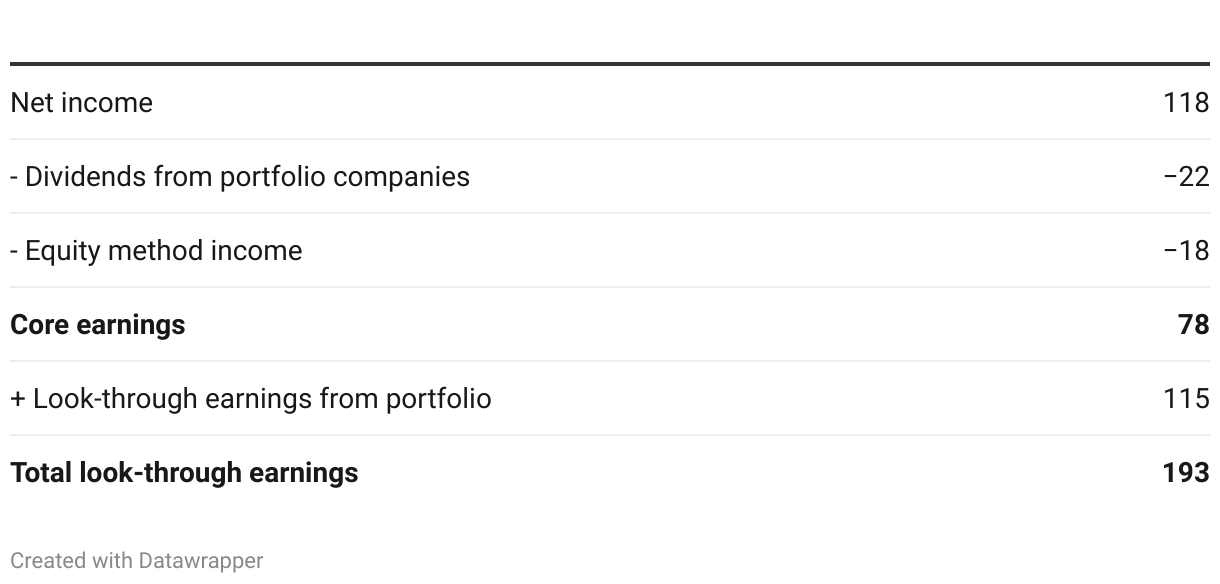
Task: Select the −18 equity method value
Action: pyautogui.click(x=1186, y=251)
